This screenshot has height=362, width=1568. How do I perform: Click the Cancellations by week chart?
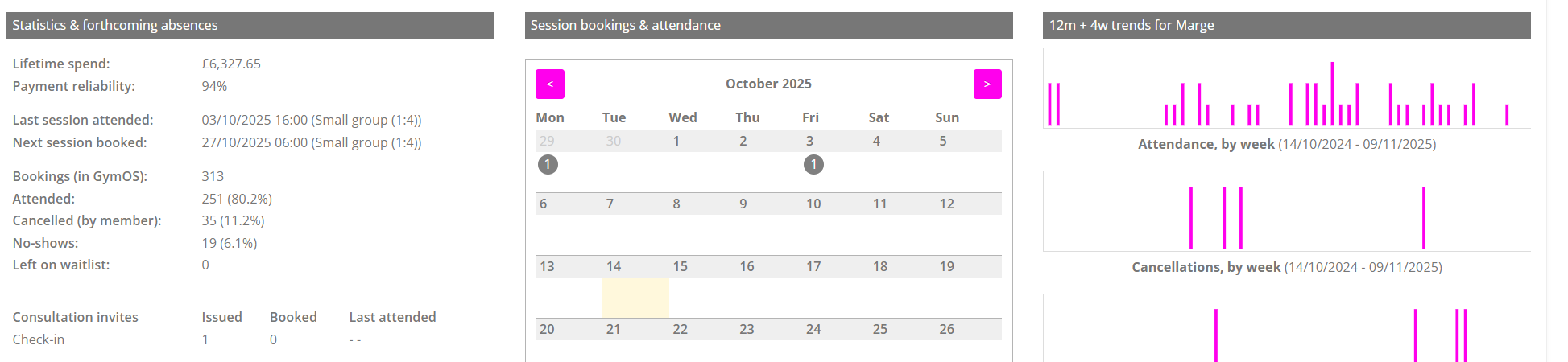[x=1286, y=212]
